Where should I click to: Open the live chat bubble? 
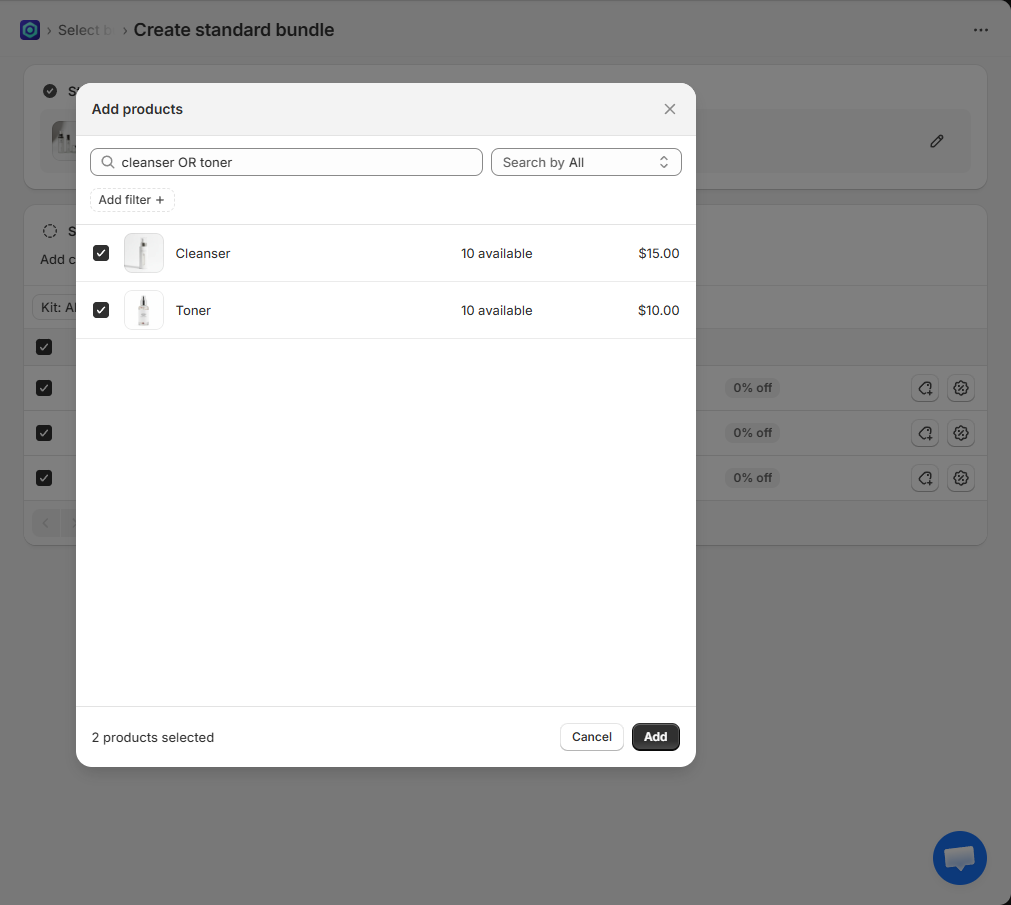tap(959, 857)
